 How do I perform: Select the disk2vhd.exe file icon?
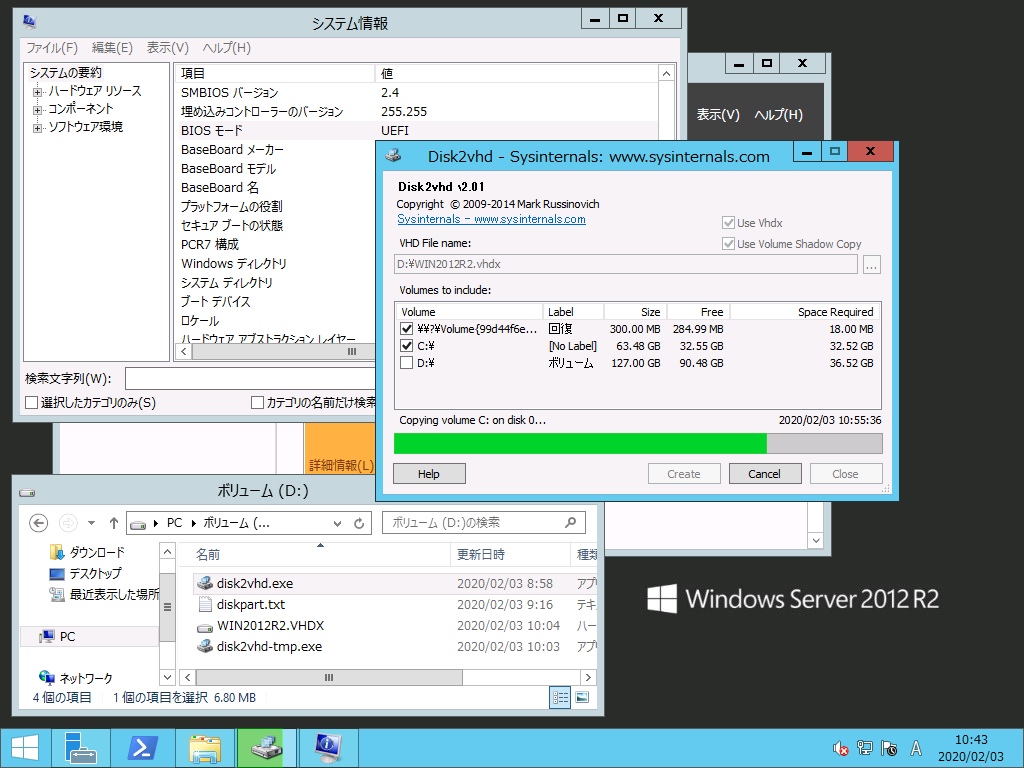point(205,583)
